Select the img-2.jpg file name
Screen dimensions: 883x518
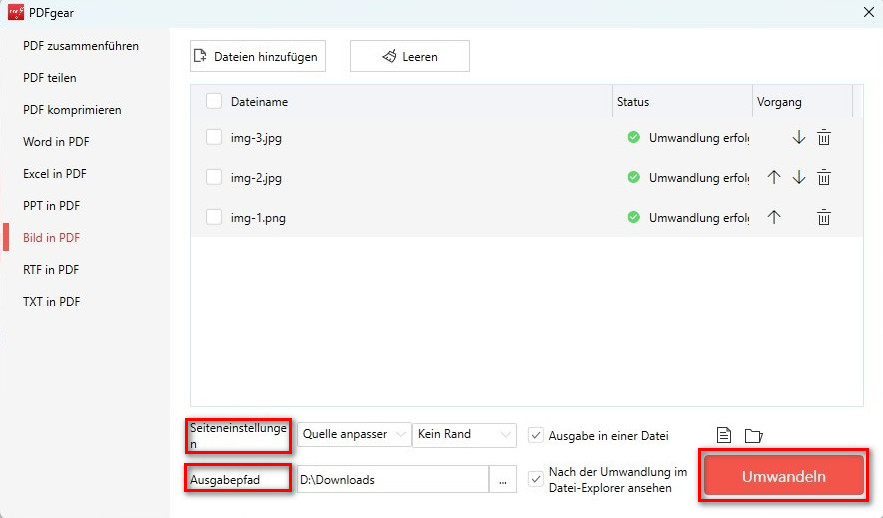click(x=256, y=178)
